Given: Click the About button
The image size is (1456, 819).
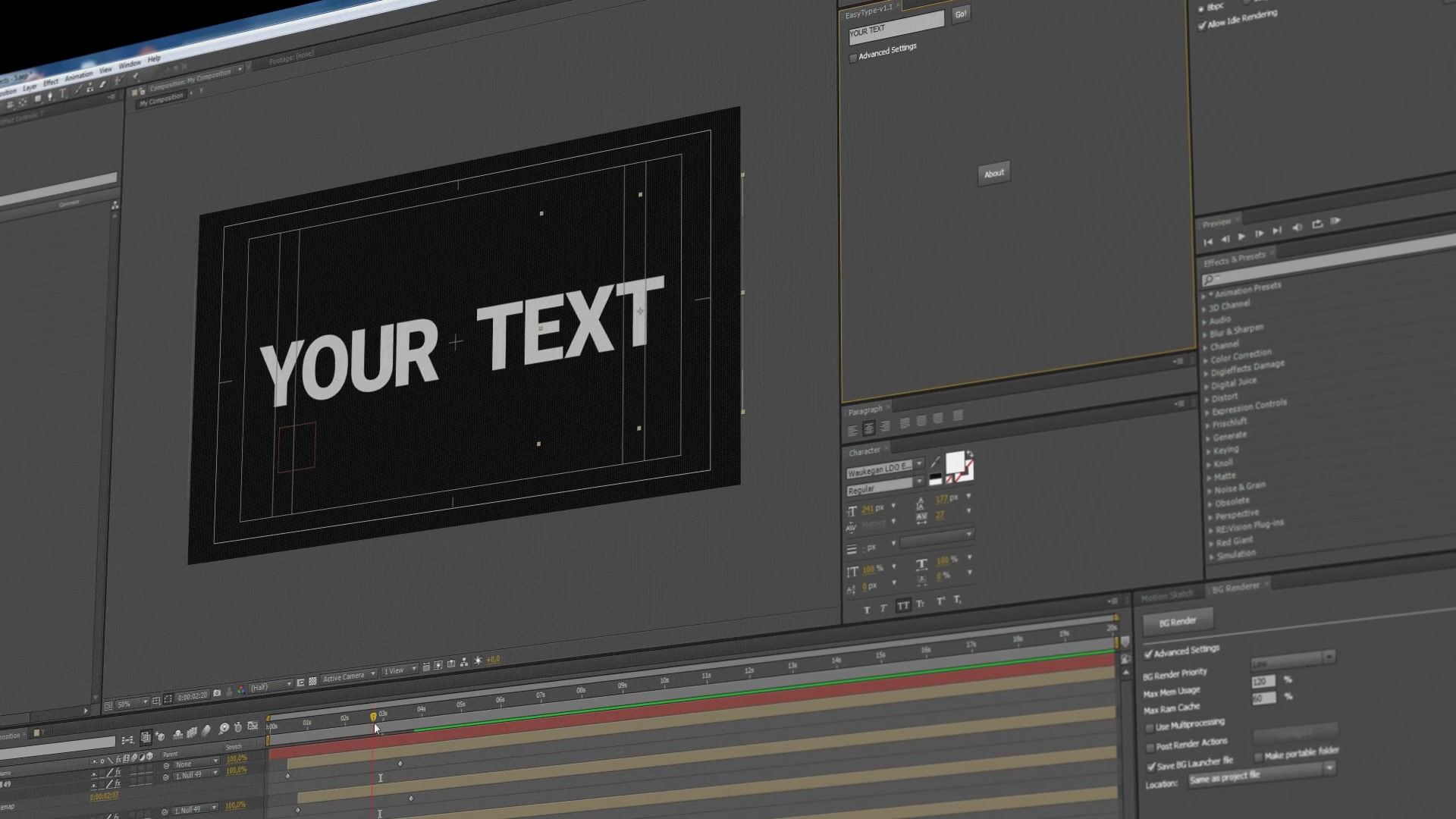Looking at the screenshot, I should [x=994, y=174].
